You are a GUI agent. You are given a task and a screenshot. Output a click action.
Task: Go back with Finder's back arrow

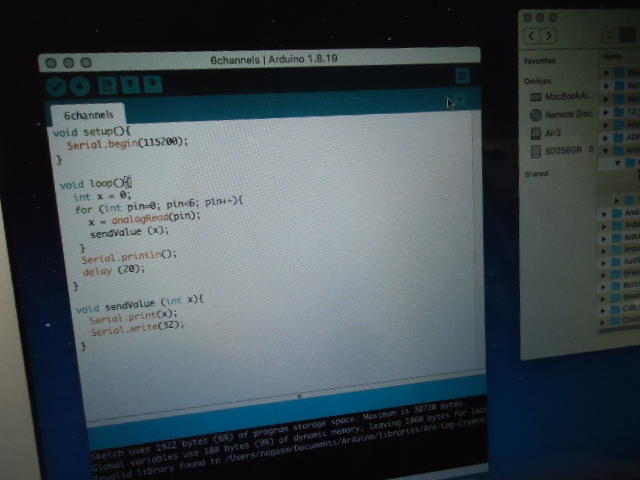point(531,36)
